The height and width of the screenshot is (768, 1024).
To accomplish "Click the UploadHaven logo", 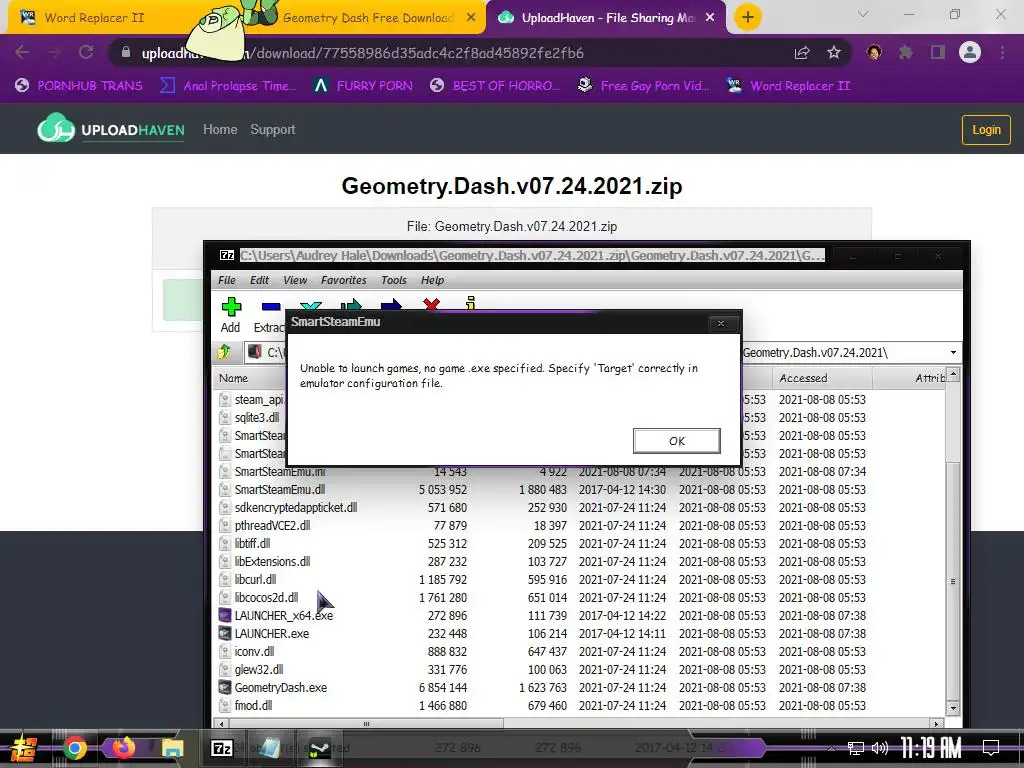I will click(111, 129).
